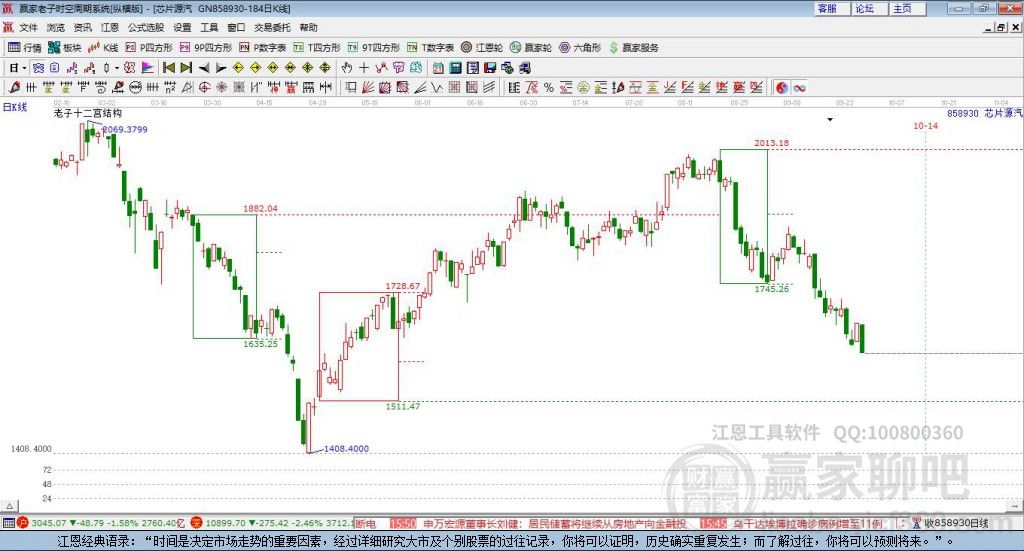Open the 江恩 menu
The image size is (1024, 551).
[x=110, y=27]
